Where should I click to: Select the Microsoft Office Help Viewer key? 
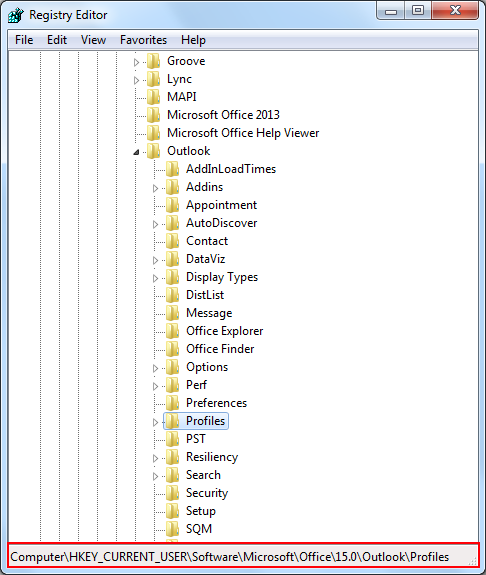coord(243,133)
